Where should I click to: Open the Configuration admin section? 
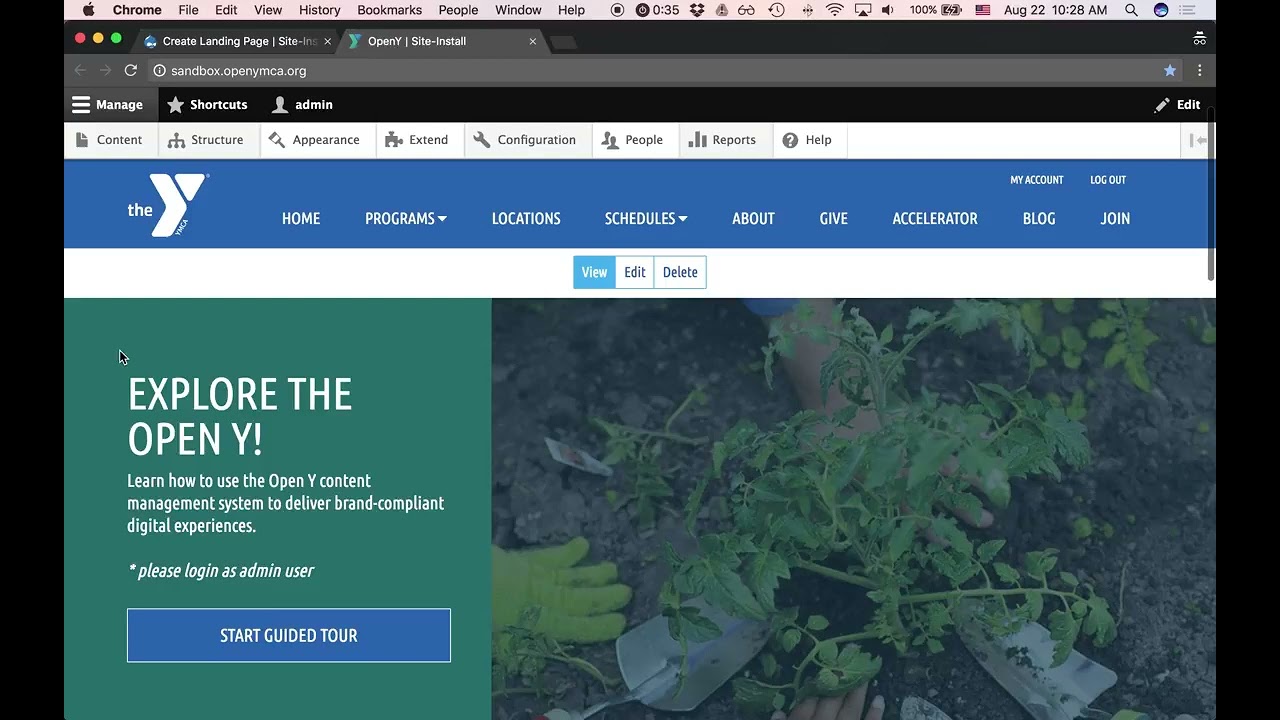(526, 140)
